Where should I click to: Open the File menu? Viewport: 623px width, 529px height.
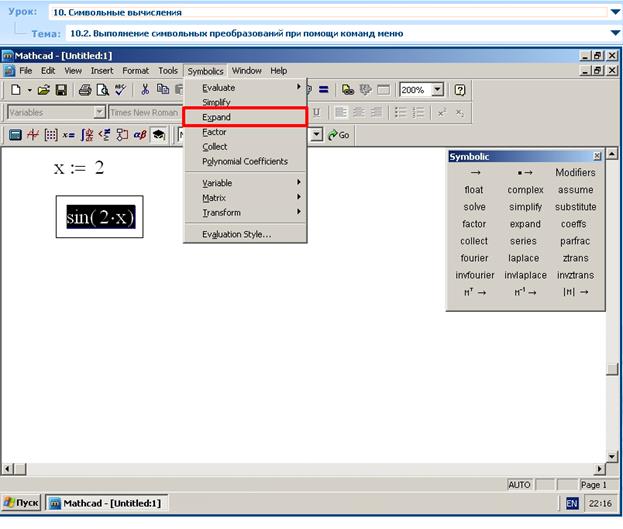25,71
